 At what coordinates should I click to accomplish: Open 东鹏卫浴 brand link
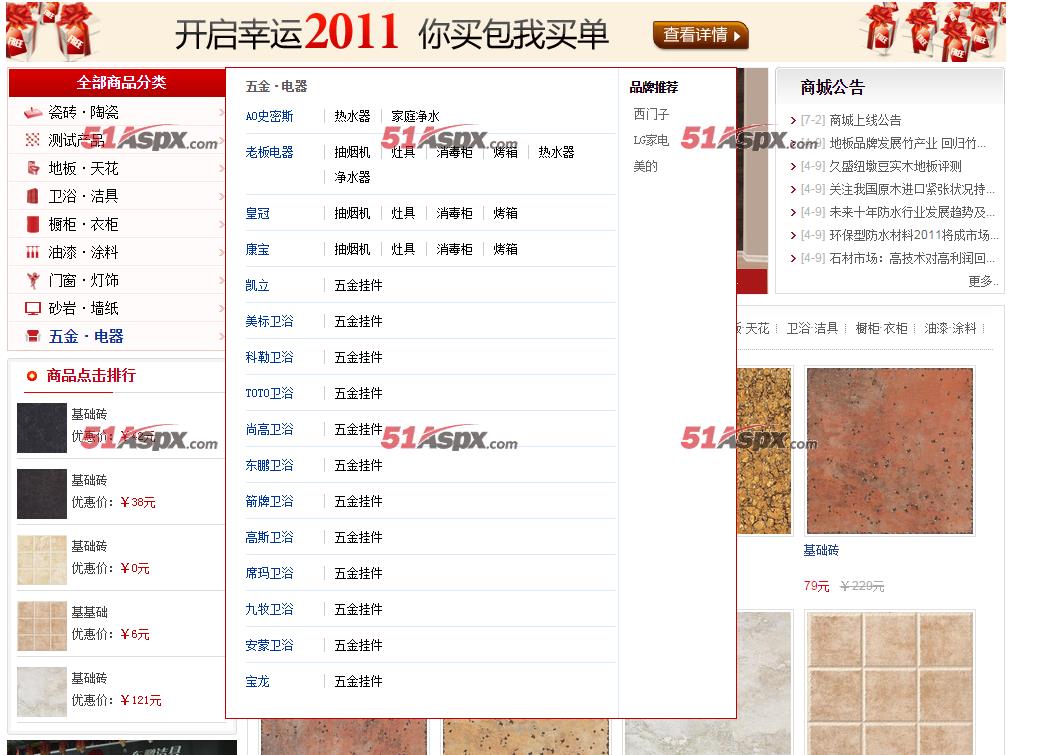pyautogui.click(x=269, y=465)
